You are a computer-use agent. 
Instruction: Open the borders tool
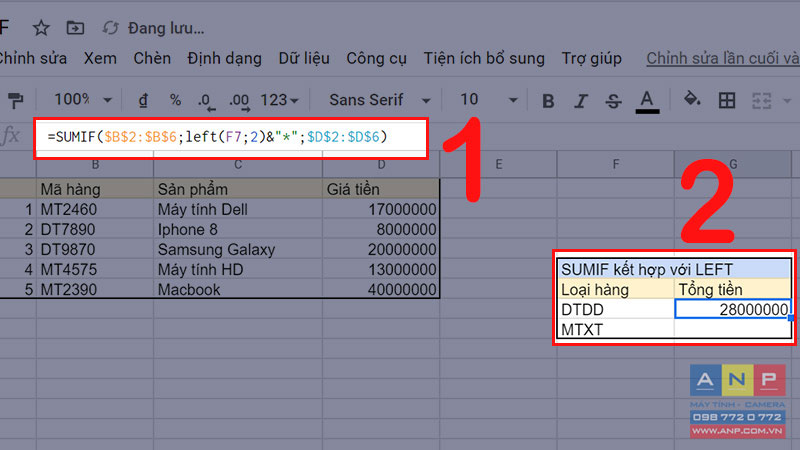click(x=727, y=101)
